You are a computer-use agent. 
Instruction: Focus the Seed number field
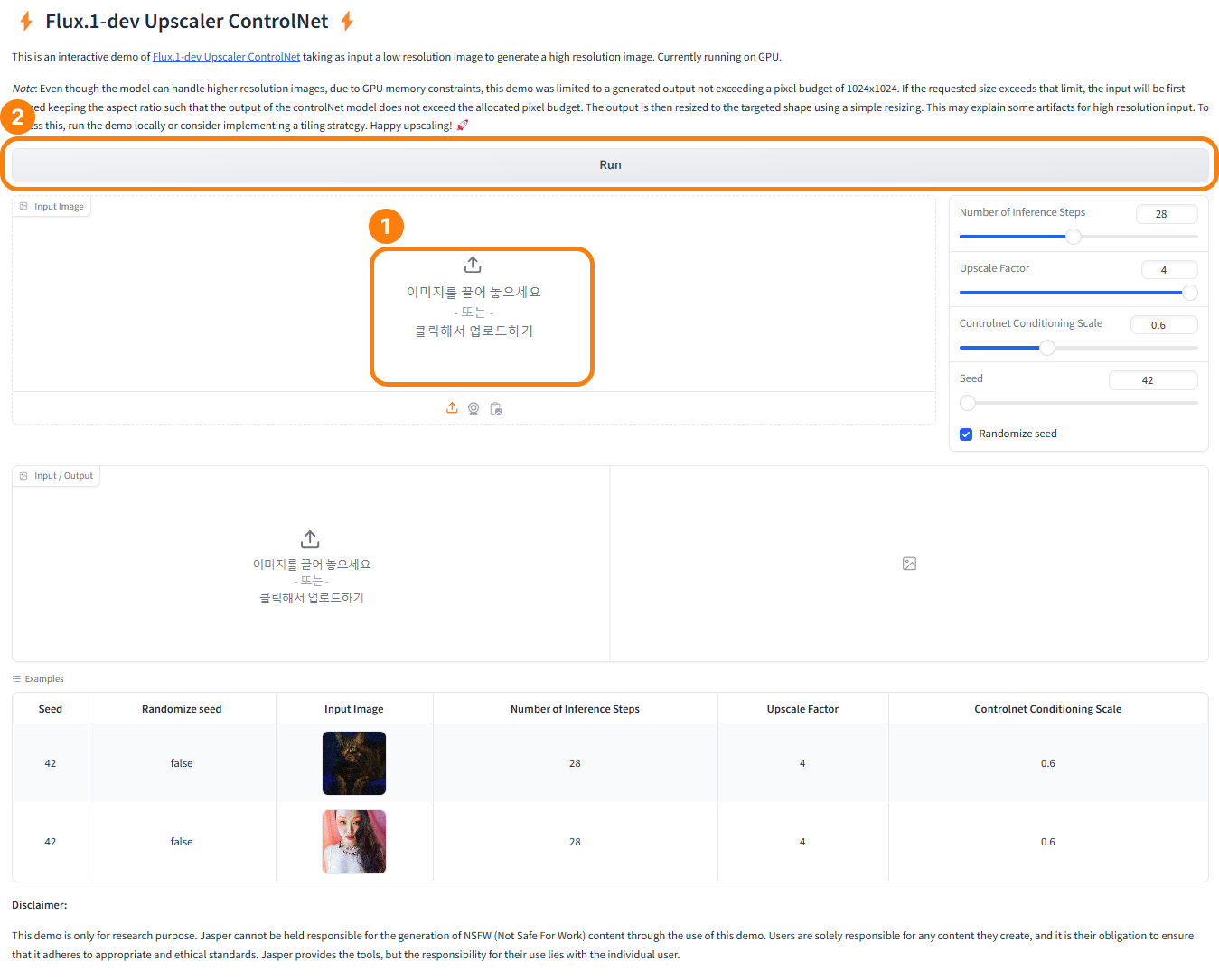click(x=1153, y=380)
